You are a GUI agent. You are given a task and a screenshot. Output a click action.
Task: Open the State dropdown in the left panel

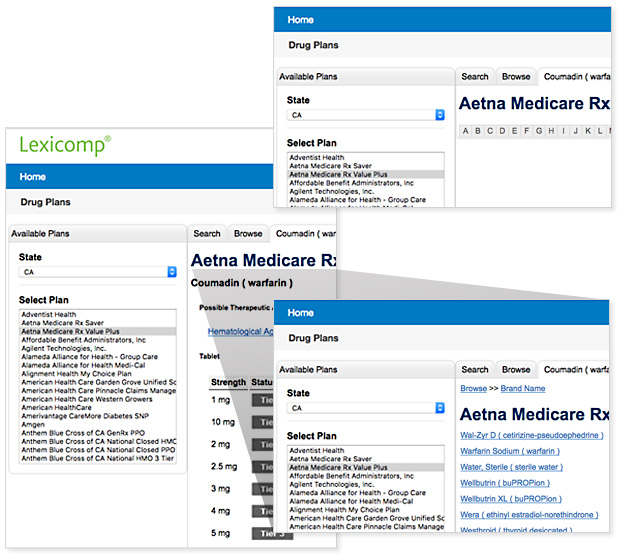click(98, 272)
